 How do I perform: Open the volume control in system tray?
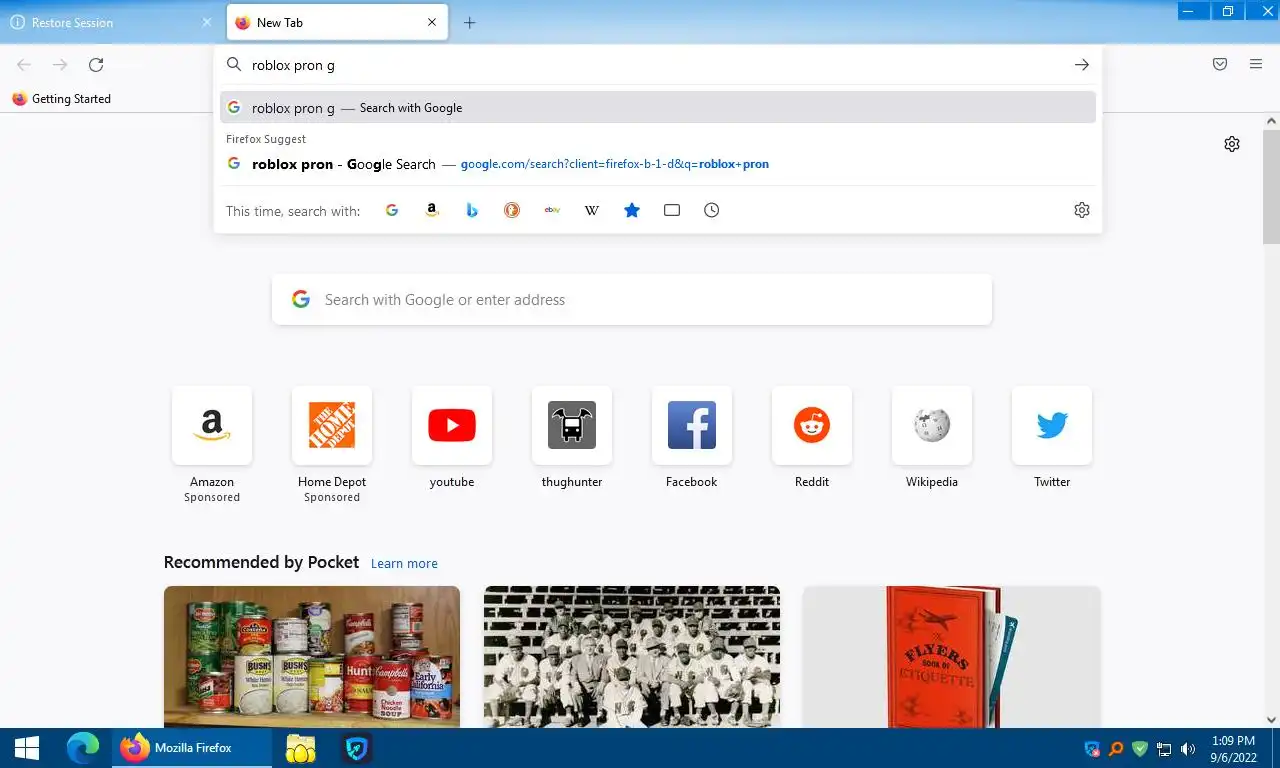(1188, 748)
